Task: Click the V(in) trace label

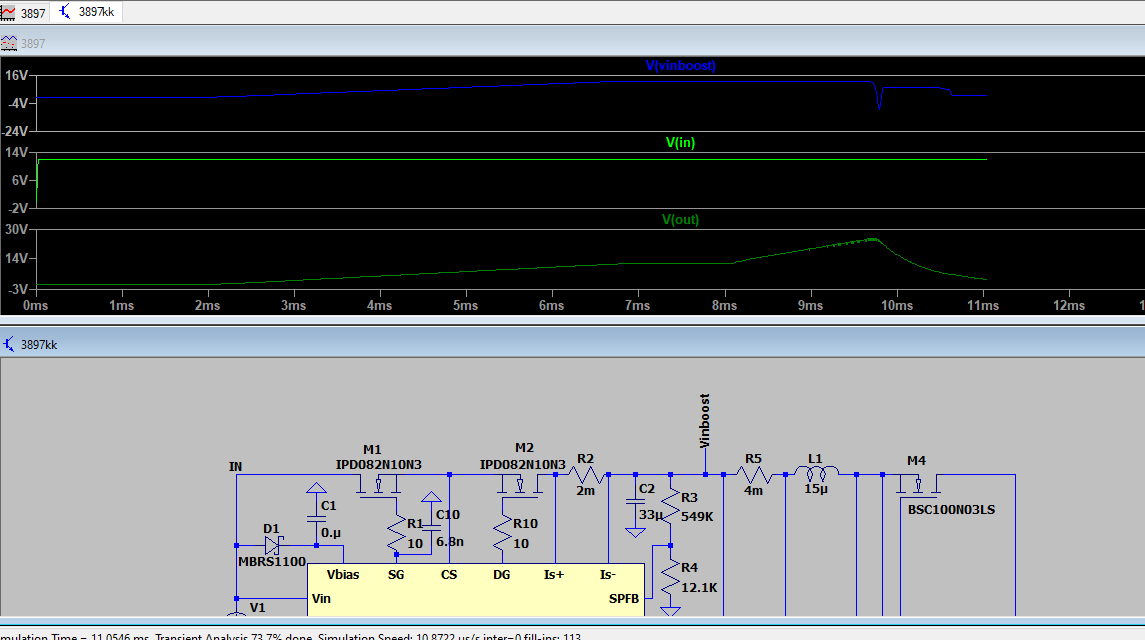Action: [680, 143]
